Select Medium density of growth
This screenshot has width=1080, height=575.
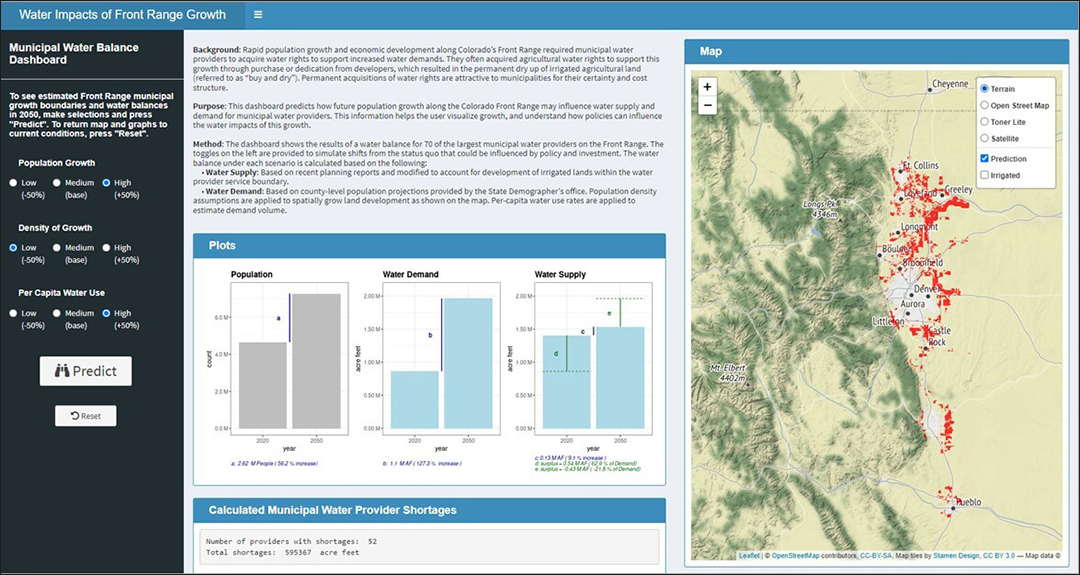tap(57, 248)
